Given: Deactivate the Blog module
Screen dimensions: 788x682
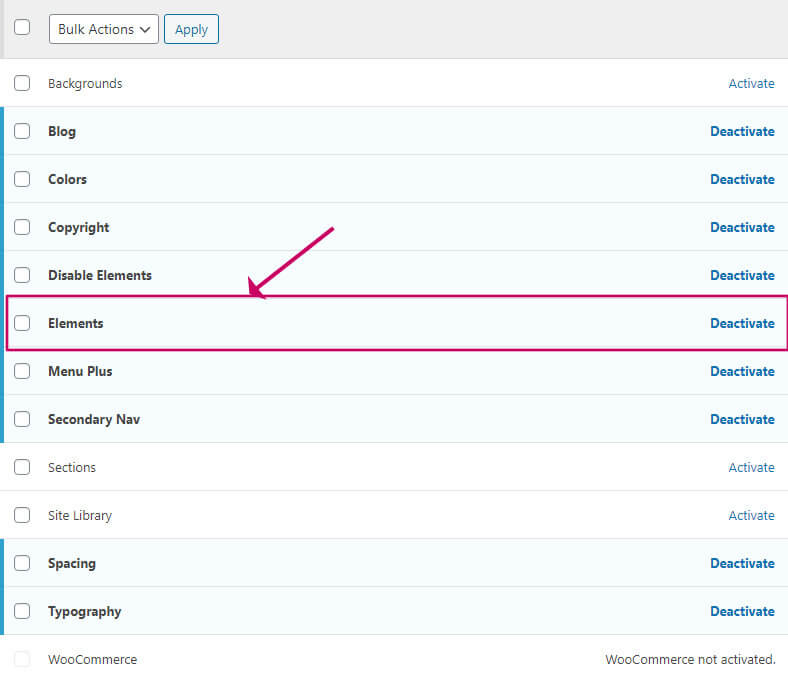Looking at the screenshot, I should click(742, 131).
